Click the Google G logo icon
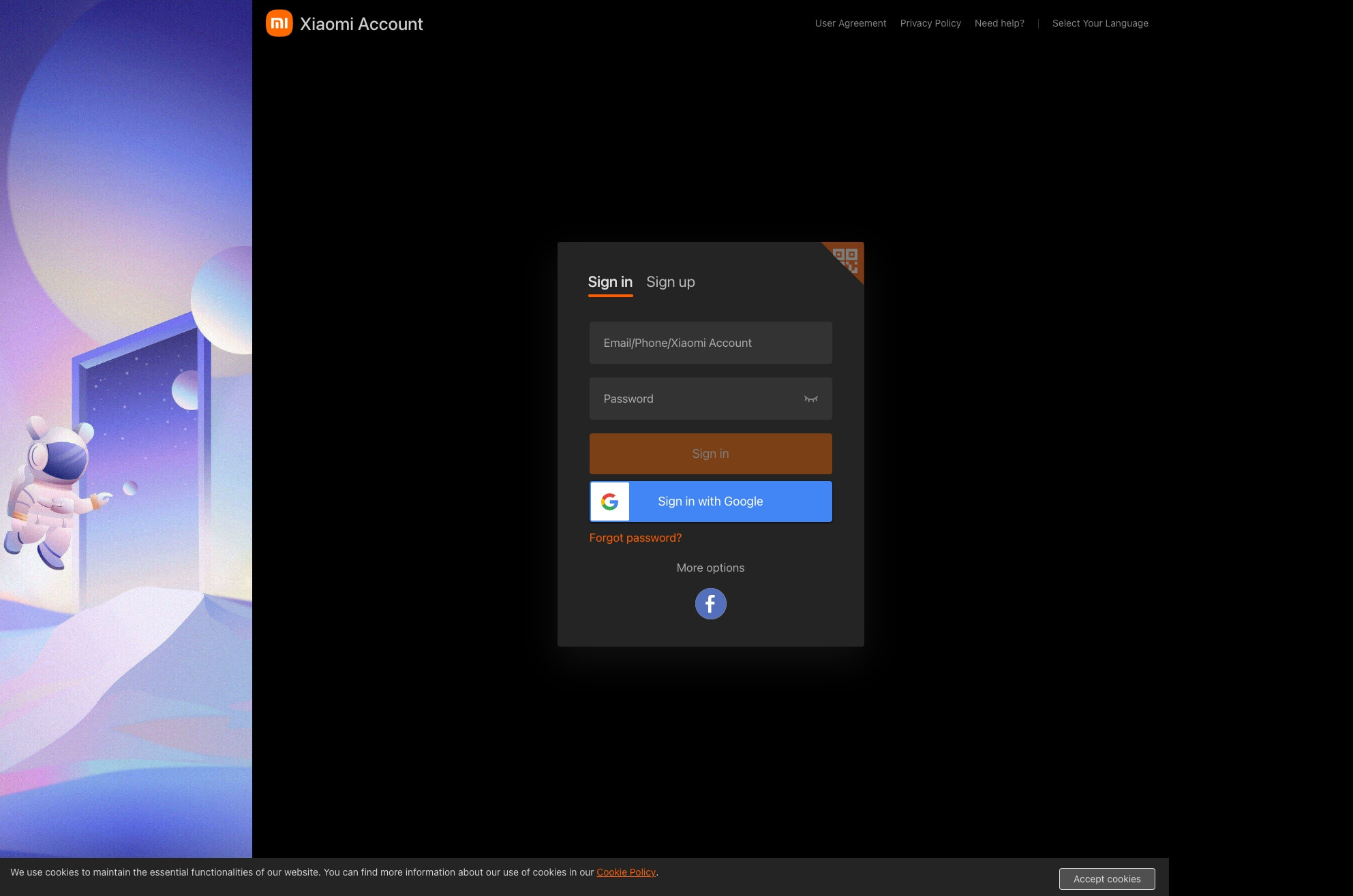 pyautogui.click(x=610, y=501)
